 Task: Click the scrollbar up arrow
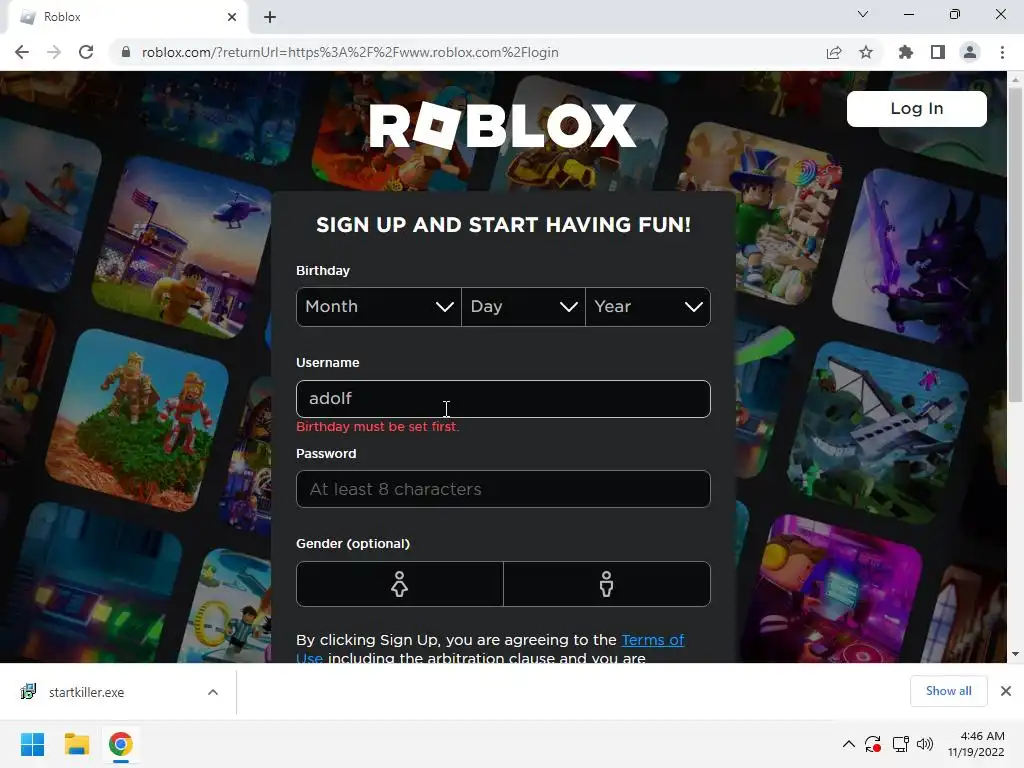pos(1015,80)
